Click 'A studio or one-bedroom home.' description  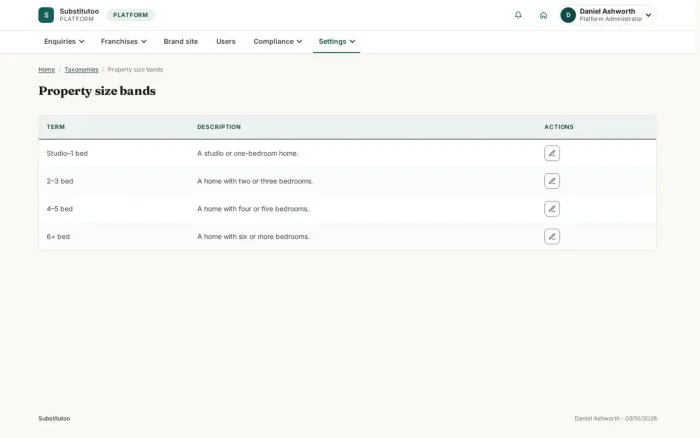[248, 153]
